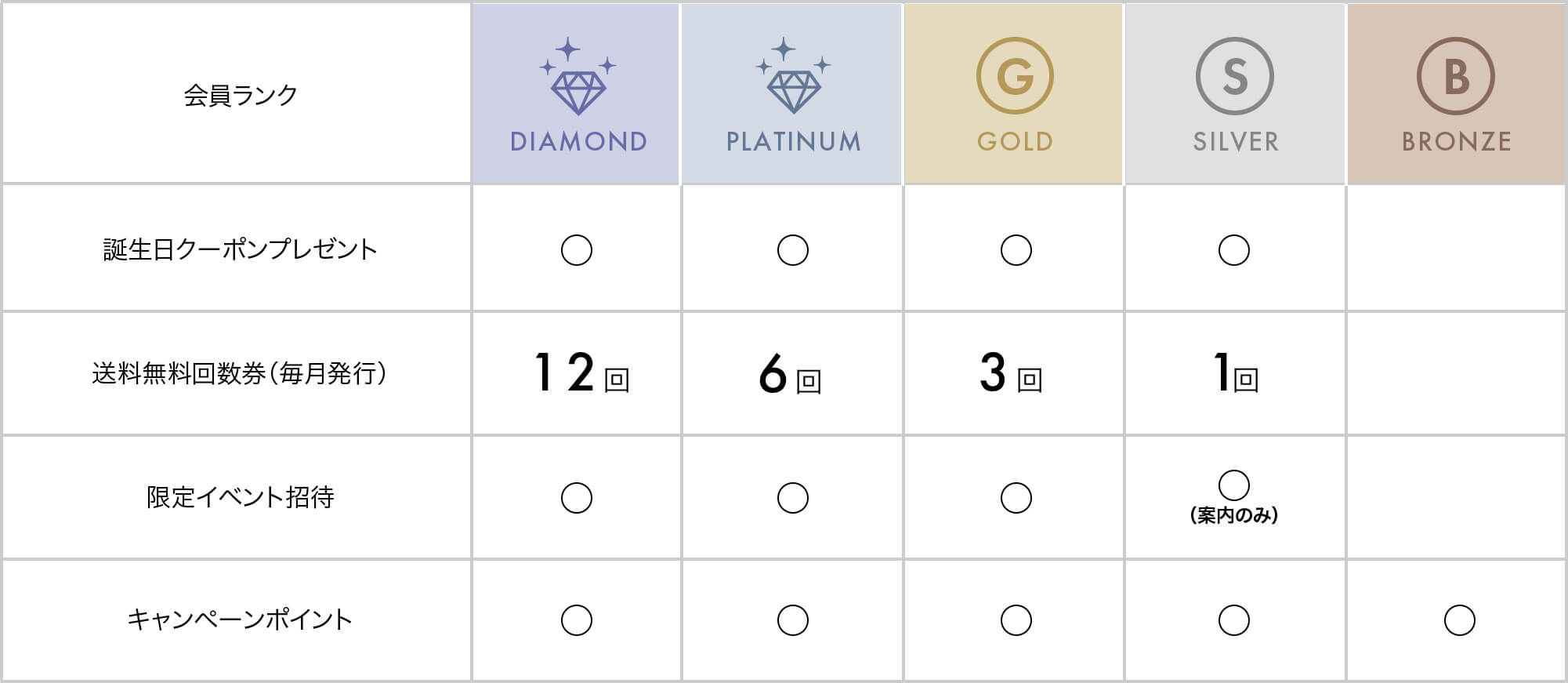Click Bronze campaign points circle mark
The height and width of the screenshot is (683, 1568).
click(1459, 620)
